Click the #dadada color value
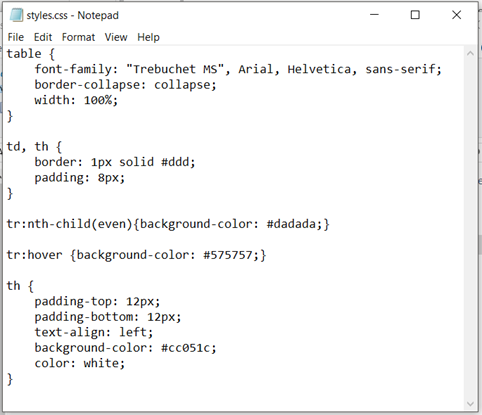 click(291, 224)
